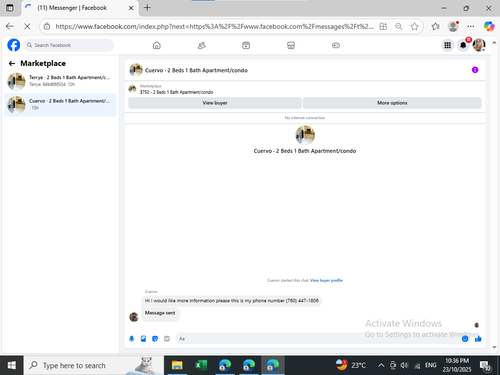The width and height of the screenshot is (500, 375).
Task: Click the View buyer button
Action: tap(215, 103)
